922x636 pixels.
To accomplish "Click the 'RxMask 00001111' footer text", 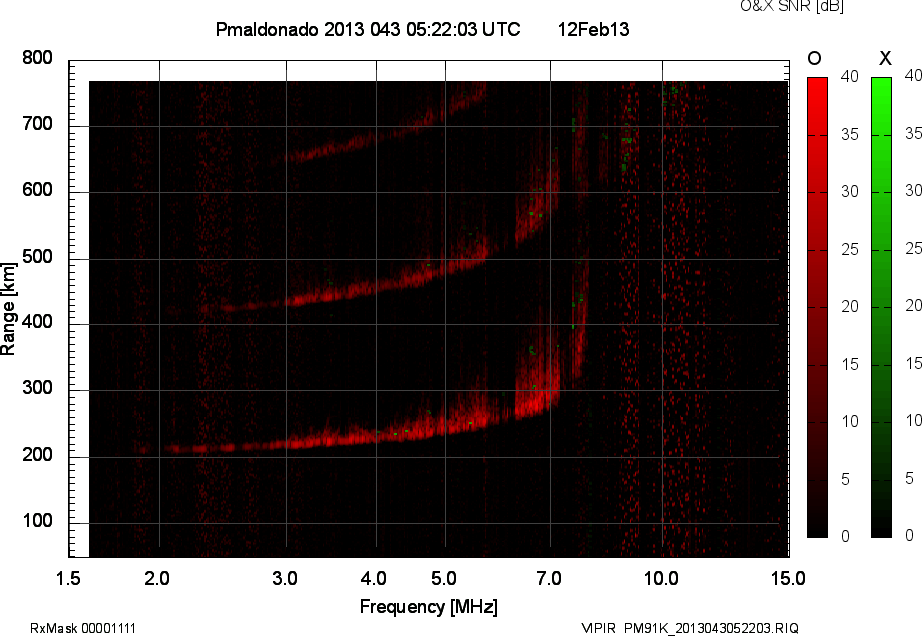I will [83, 628].
